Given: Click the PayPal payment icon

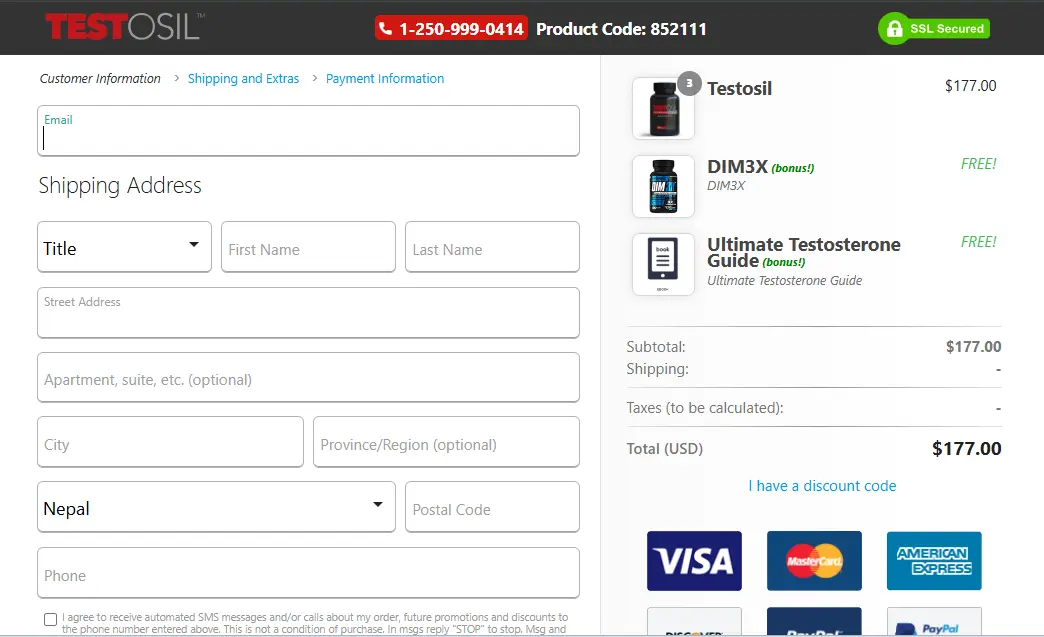Looking at the screenshot, I should click(x=934, y=624).
